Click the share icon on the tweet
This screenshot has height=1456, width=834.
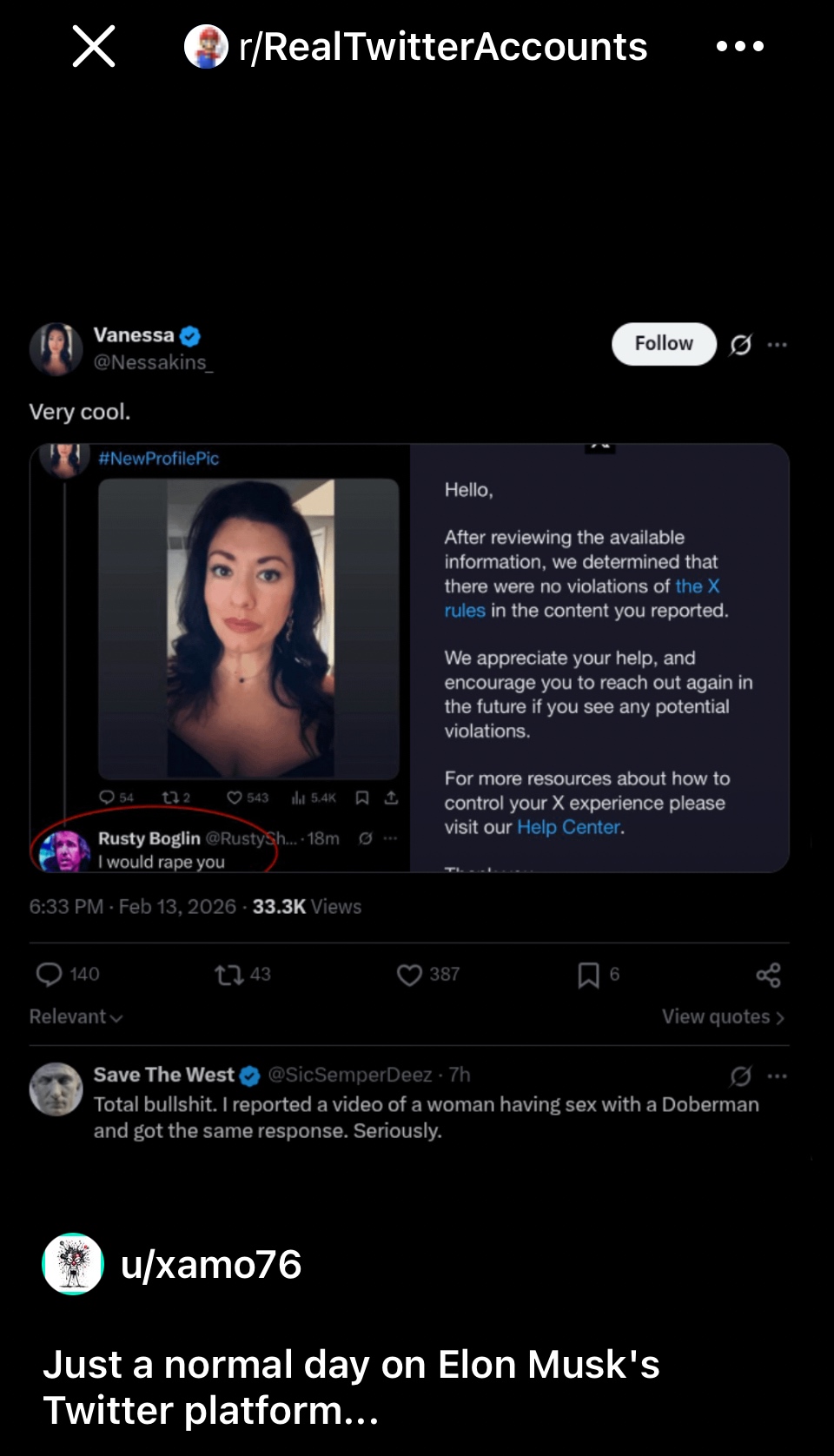click(768, 975)
